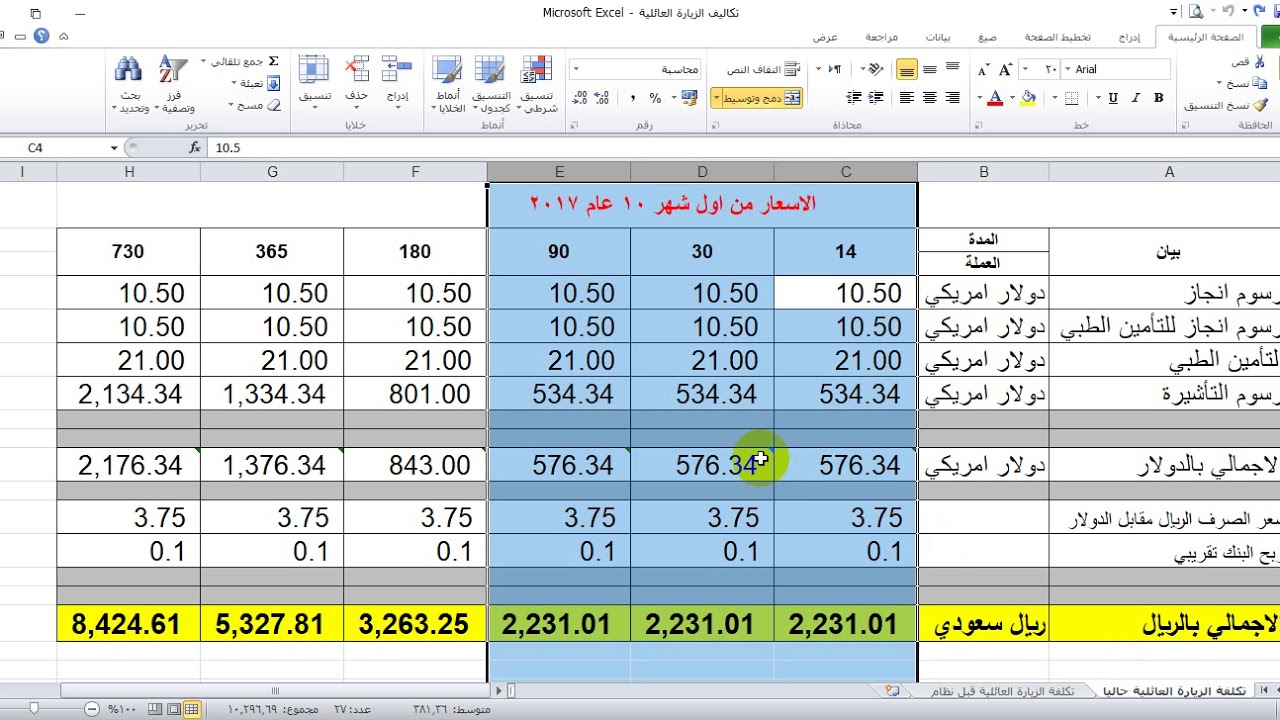The height and width of the screenshot is (720, 1280).
Task: Click Format cells (تنسيق) icon
Action: pyautogui.click(x=315, y=70)
